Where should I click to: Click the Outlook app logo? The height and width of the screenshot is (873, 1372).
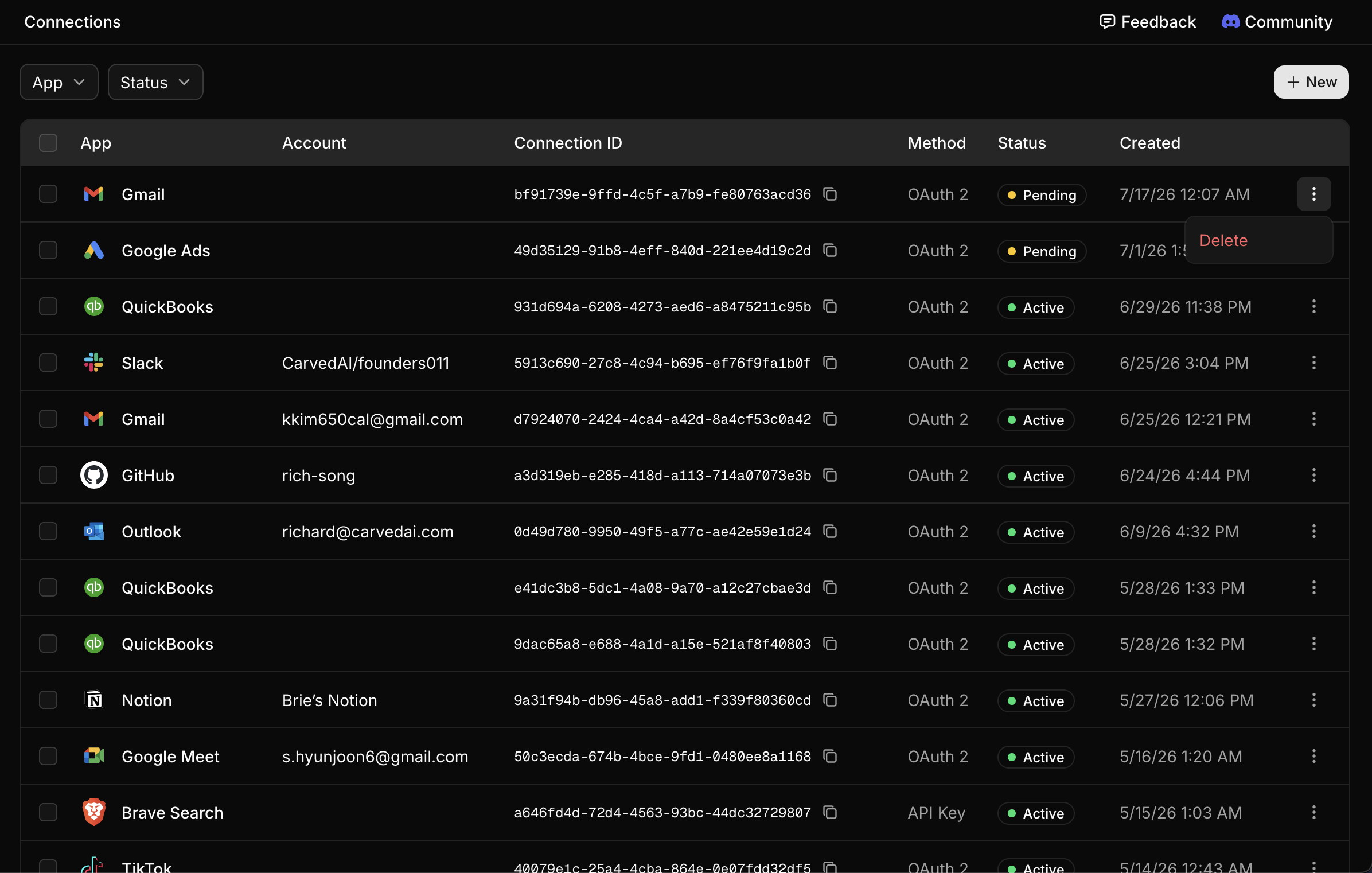click(x=94, y=532)
